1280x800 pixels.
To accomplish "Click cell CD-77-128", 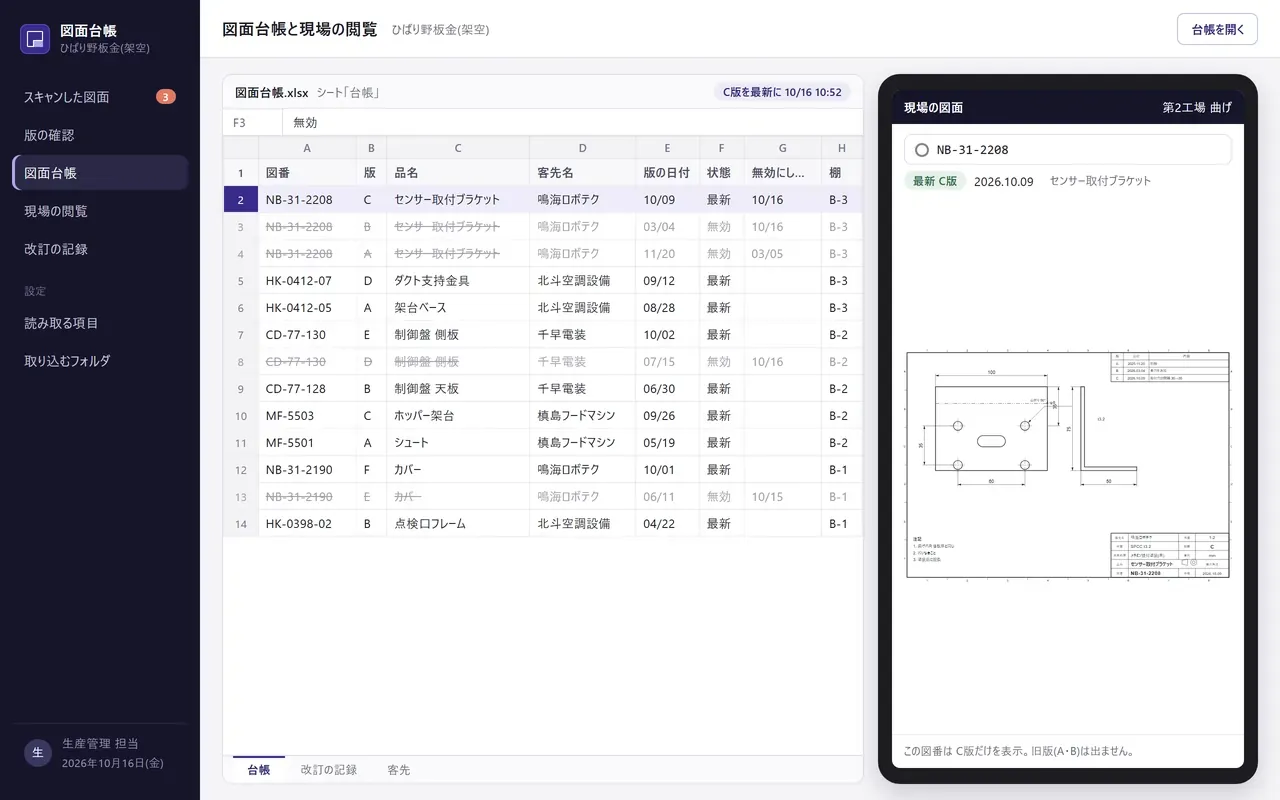I will [x=307, y=389].
